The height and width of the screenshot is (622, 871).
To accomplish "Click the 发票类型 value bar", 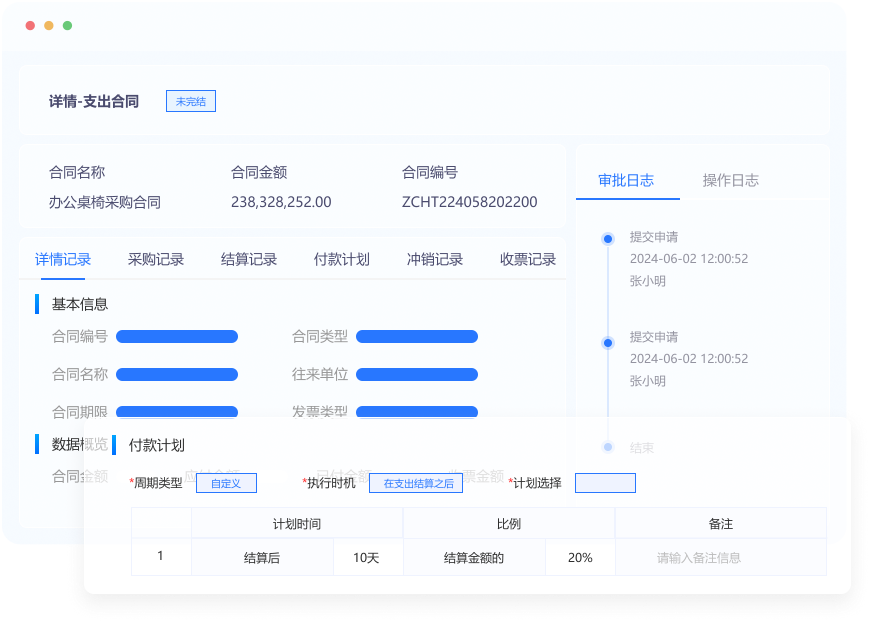I will point(417,412).
